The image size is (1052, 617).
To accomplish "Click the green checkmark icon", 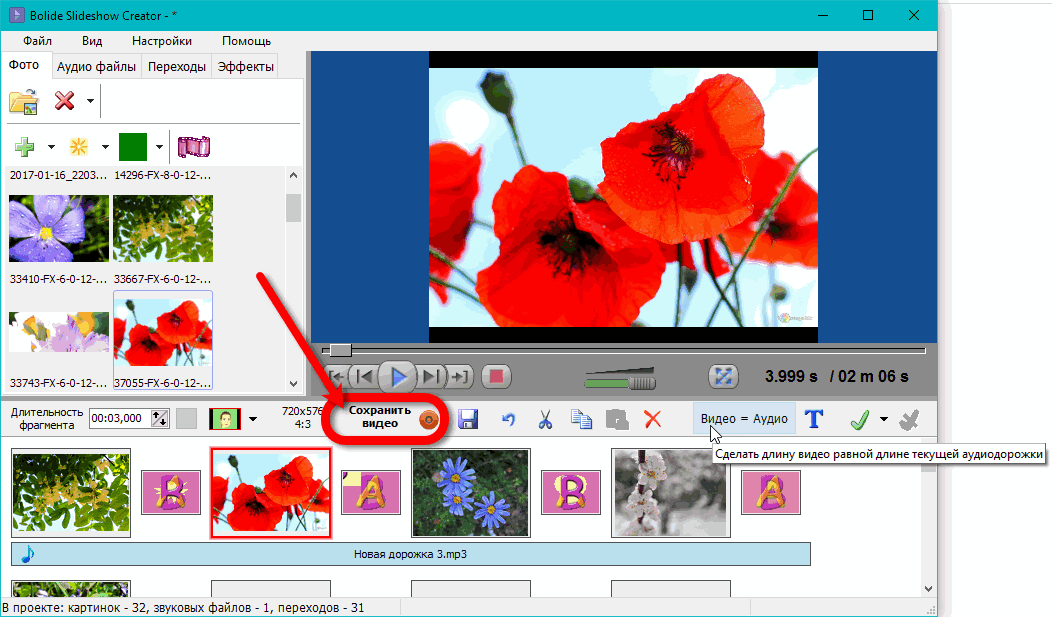I will (859, 419).
